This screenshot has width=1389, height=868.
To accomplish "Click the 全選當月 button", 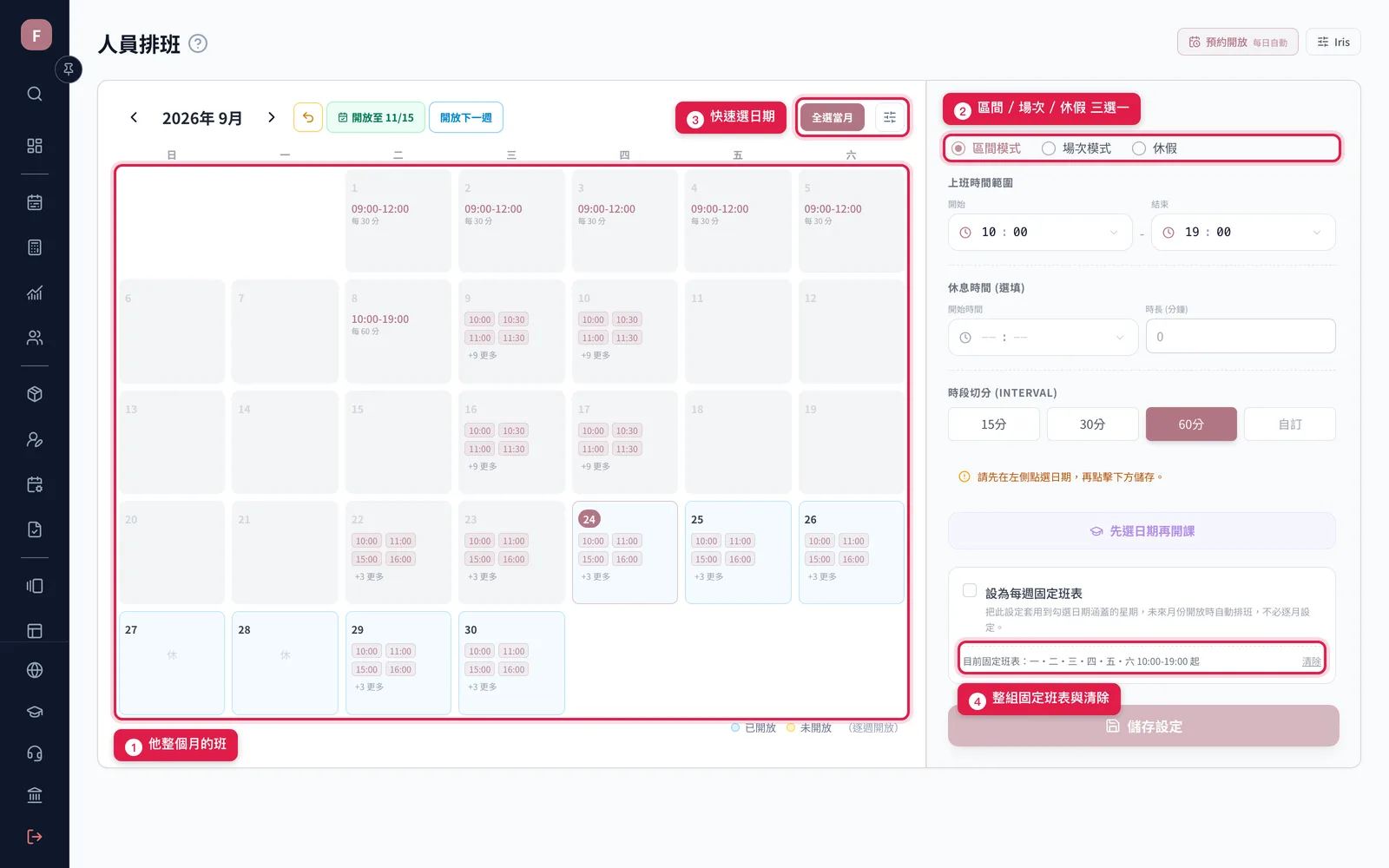I will 833,117.
